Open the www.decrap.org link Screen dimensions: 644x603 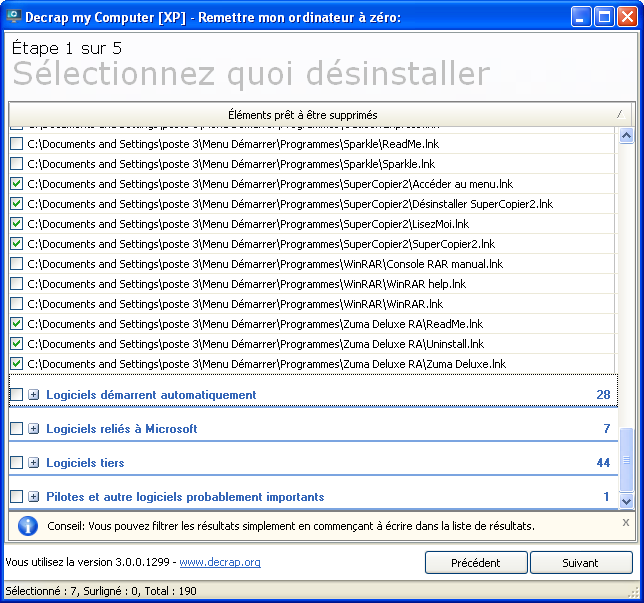coord(220,562)
